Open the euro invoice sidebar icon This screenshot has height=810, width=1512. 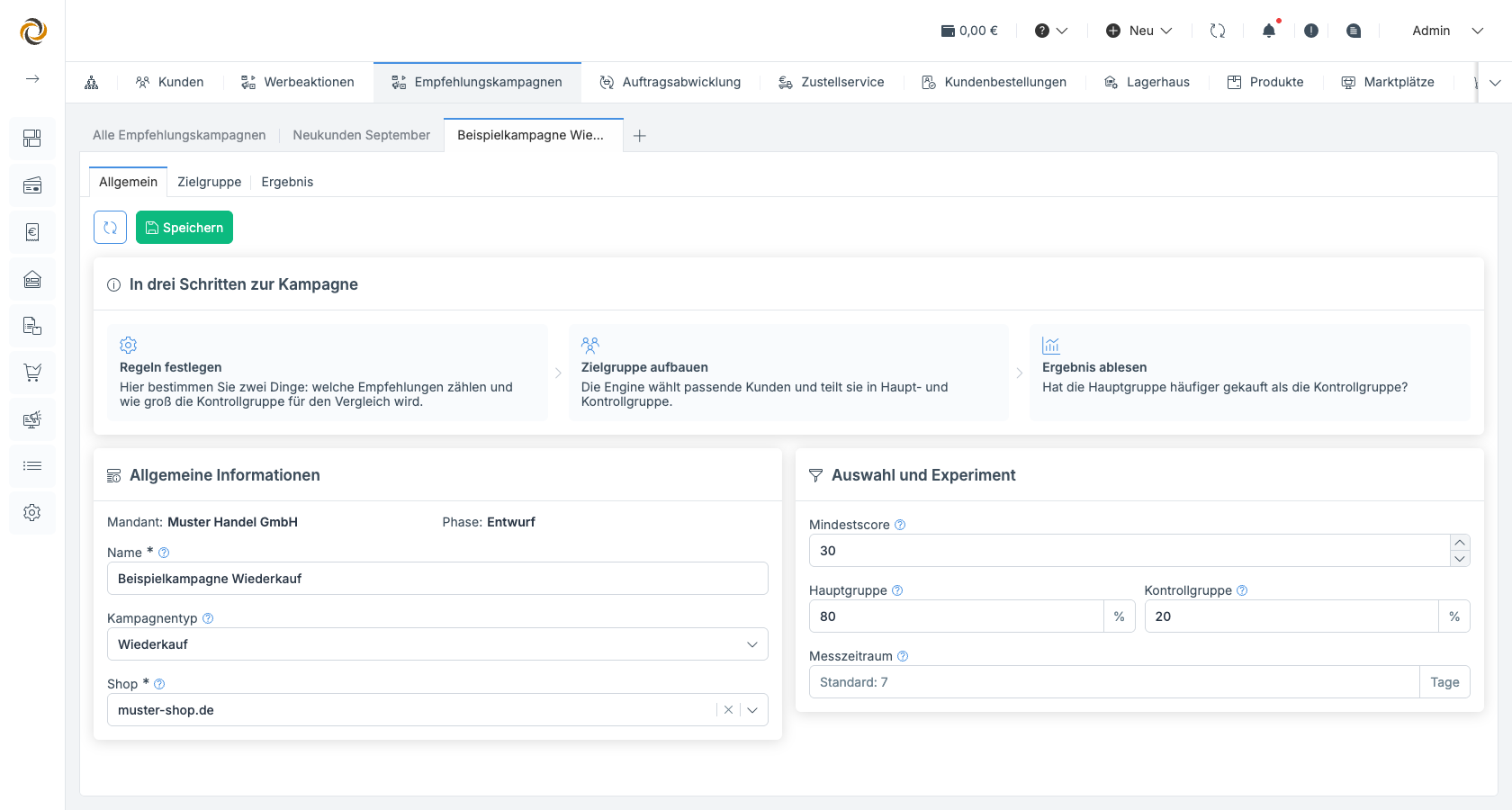pos(32,232)
